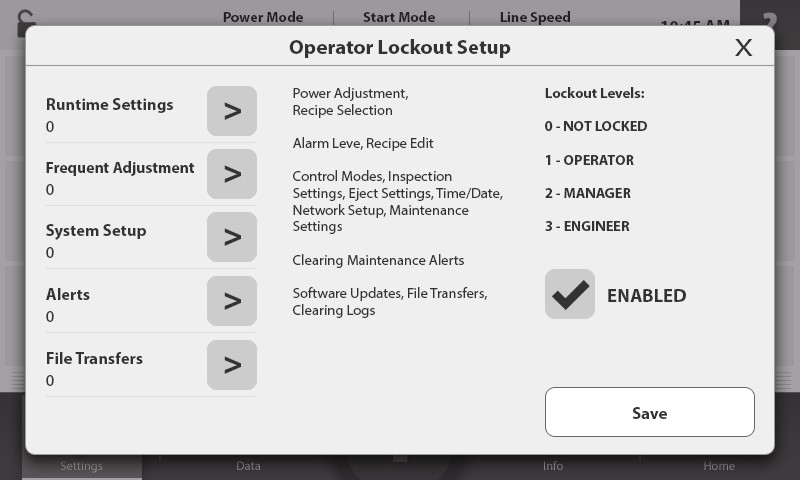
Task: Expand System Setup lockout level arrow
Action: [x=232, y=237]
